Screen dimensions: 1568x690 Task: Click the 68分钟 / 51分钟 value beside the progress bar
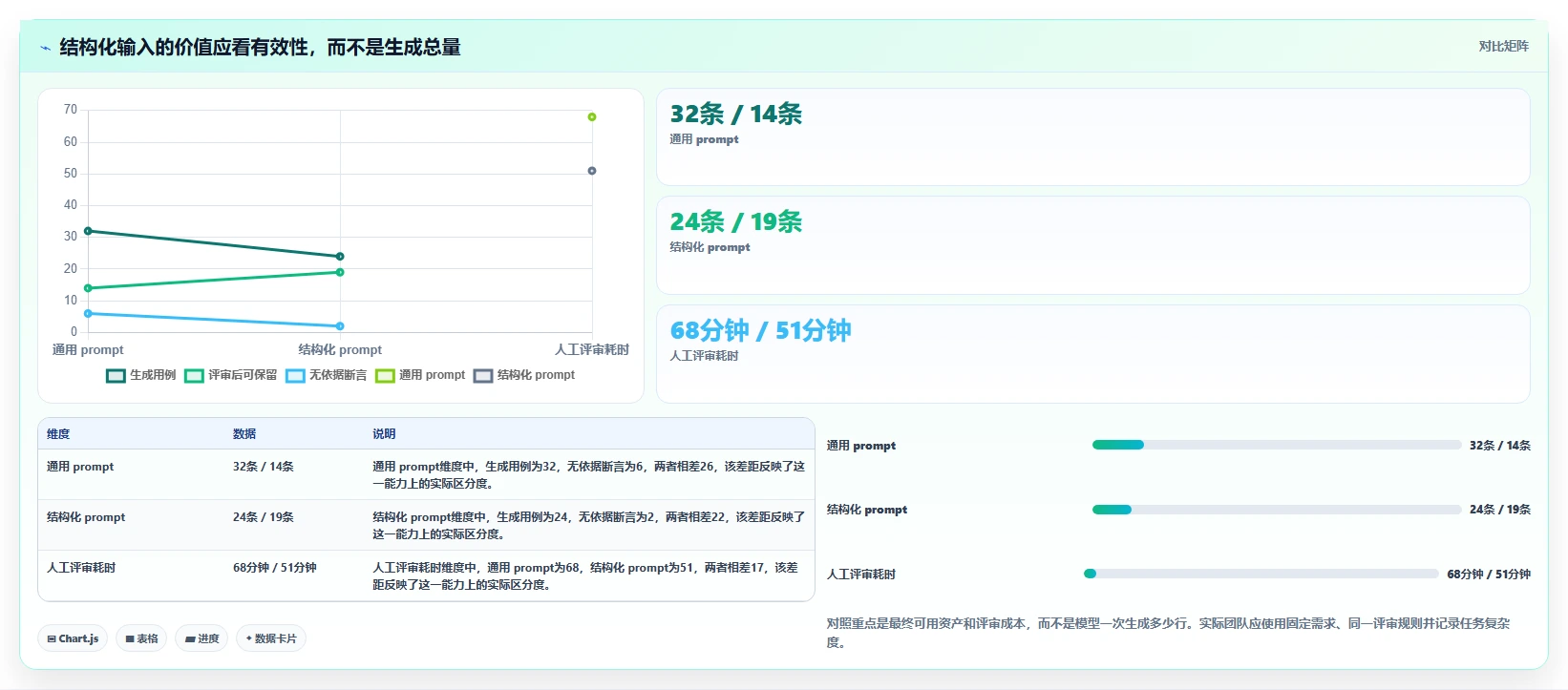(x=1489, y=575)
